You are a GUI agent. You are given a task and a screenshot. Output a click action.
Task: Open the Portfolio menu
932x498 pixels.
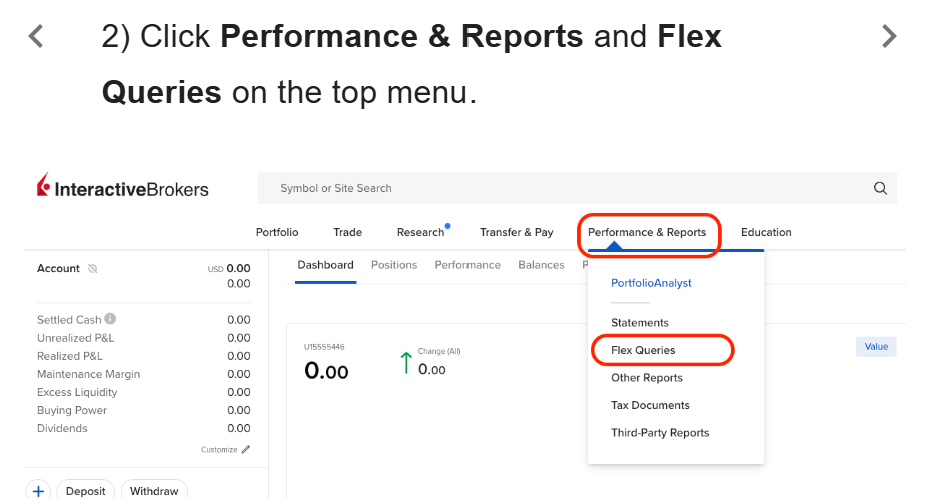[277, 232]
